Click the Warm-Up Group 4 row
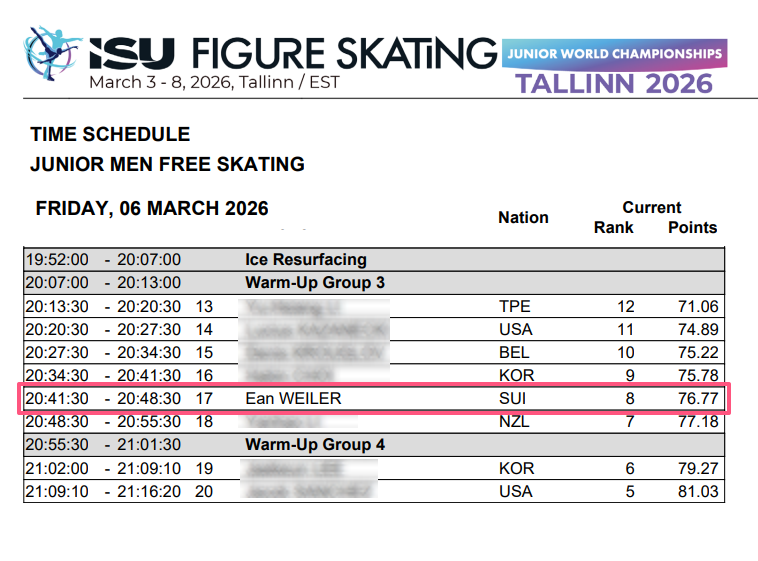Screen dimensions: 758x561 (x=315, y=445)
